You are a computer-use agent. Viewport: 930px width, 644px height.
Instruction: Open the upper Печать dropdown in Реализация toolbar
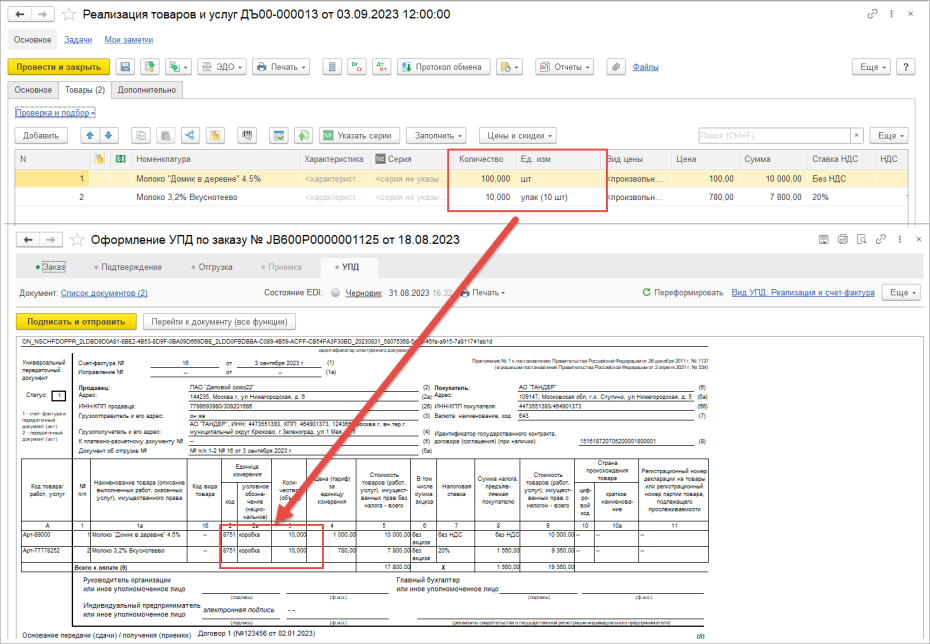(x=282, y=67)
